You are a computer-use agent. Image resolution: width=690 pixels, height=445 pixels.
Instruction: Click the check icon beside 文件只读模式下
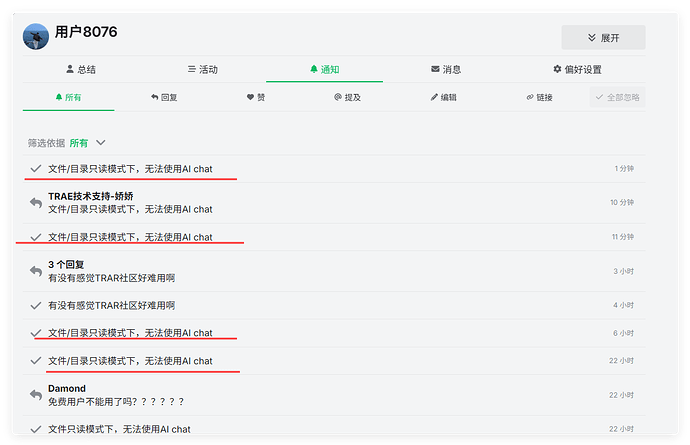click(x=36, y=429)
